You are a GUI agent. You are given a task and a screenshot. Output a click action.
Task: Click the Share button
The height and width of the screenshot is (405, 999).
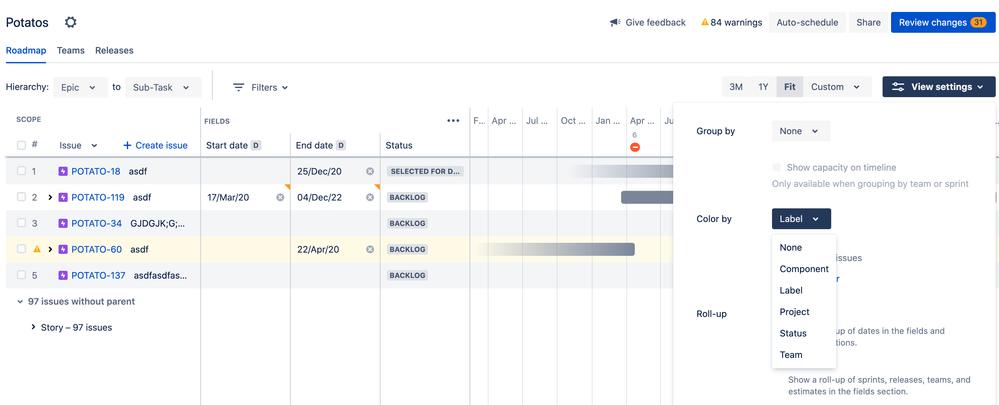pos(868,22)
